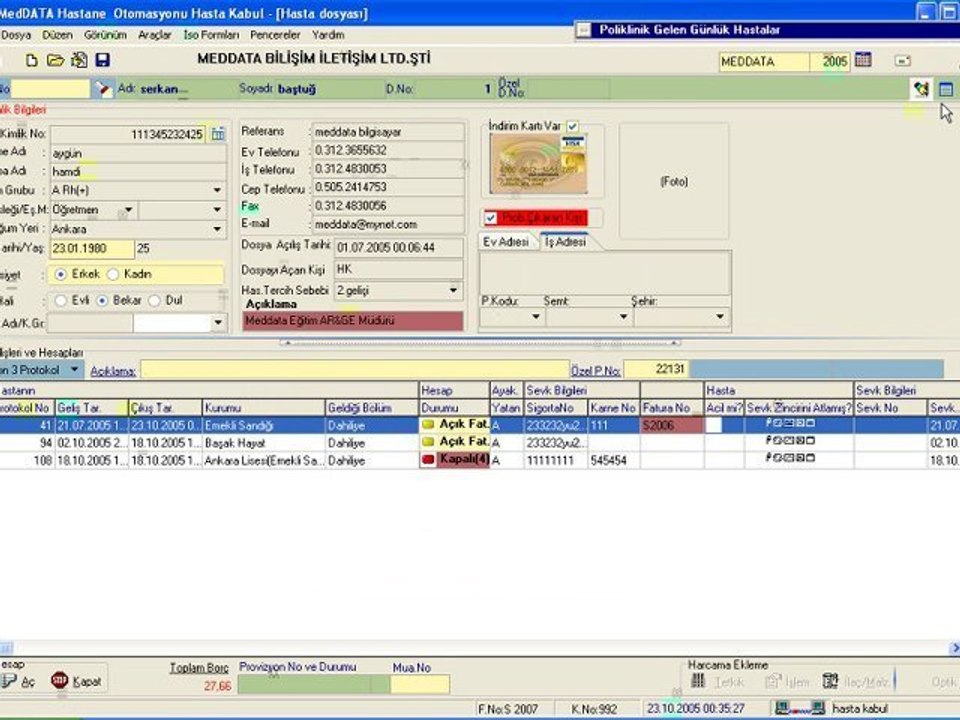Screen dimensions: 960x720
Task: Open the Düzen menu
Action: 57,35
